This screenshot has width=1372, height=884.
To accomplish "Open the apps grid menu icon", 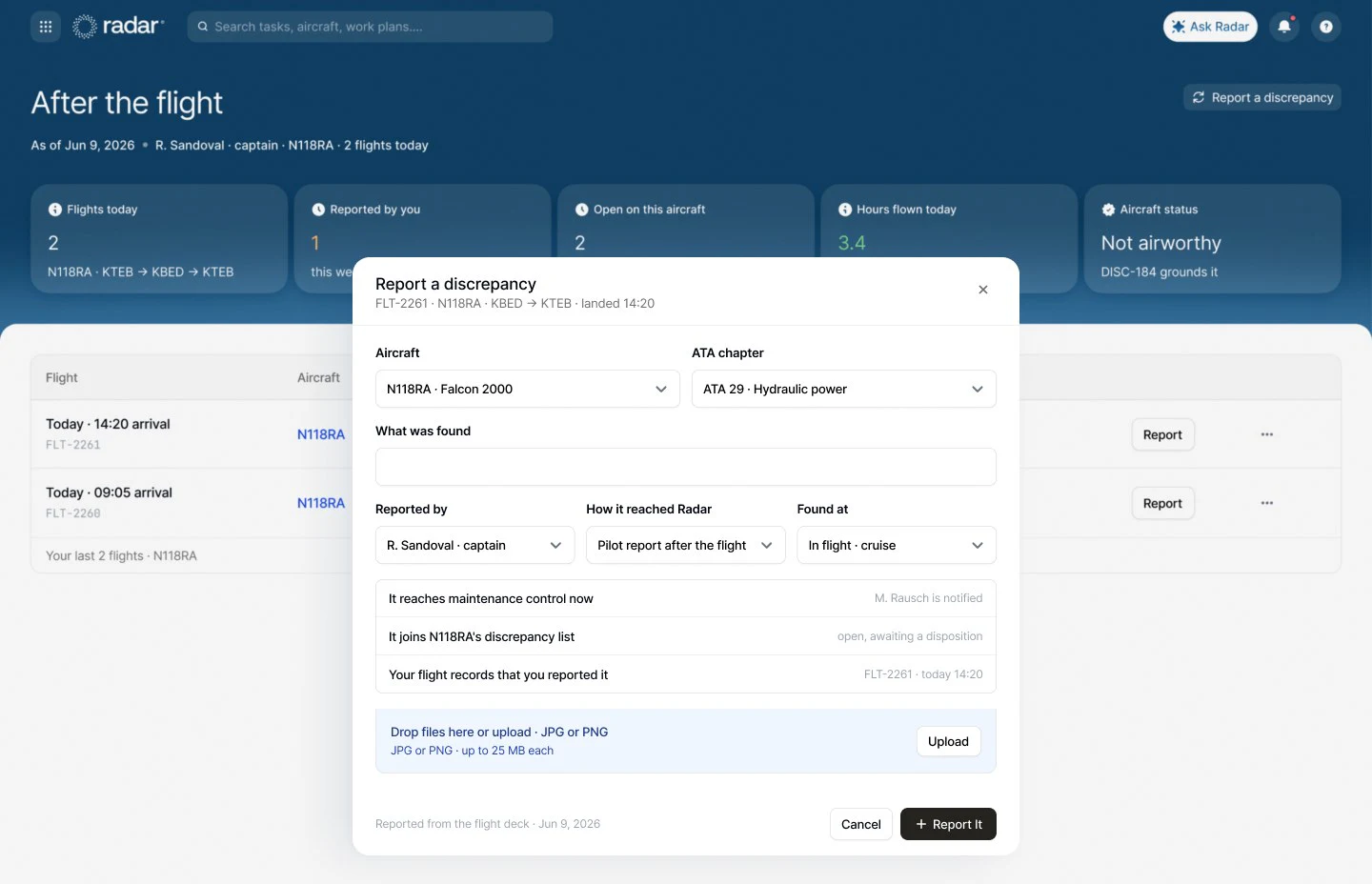I will (46, 27).
